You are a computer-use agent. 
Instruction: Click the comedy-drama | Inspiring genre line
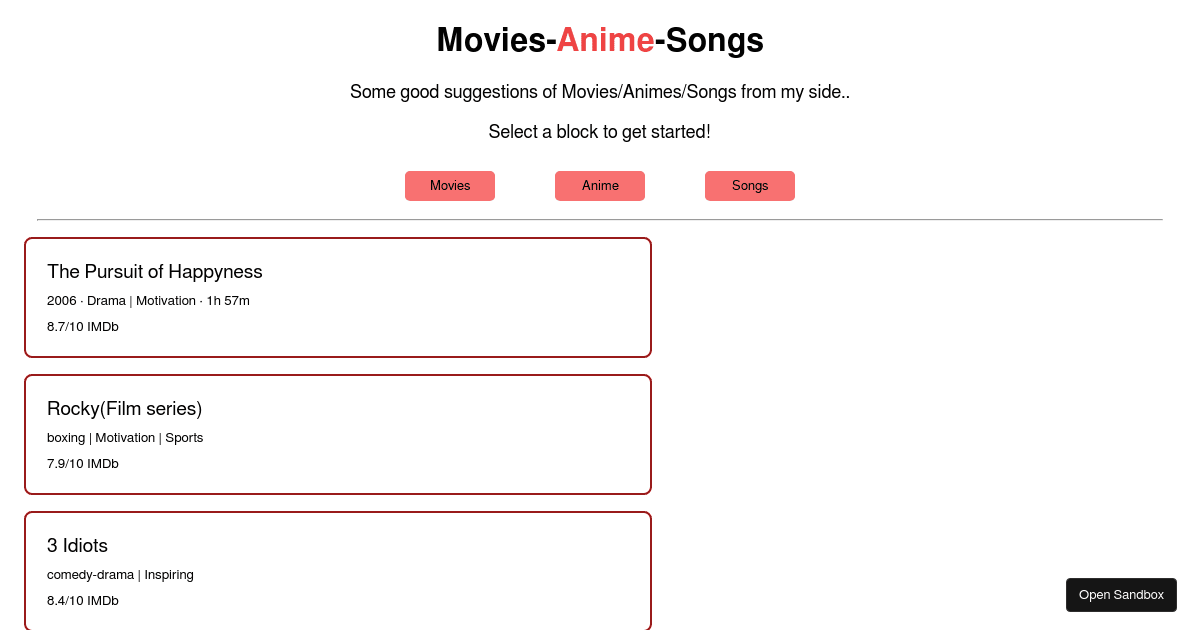click(x=120, y=575)
